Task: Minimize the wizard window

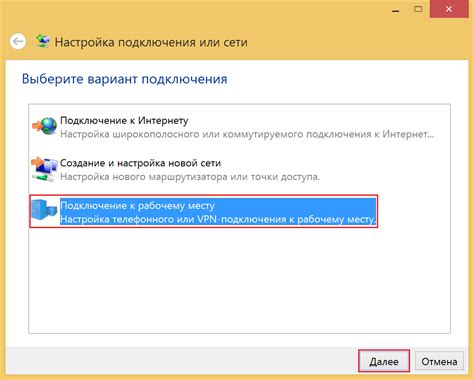Action: (396, 10)
